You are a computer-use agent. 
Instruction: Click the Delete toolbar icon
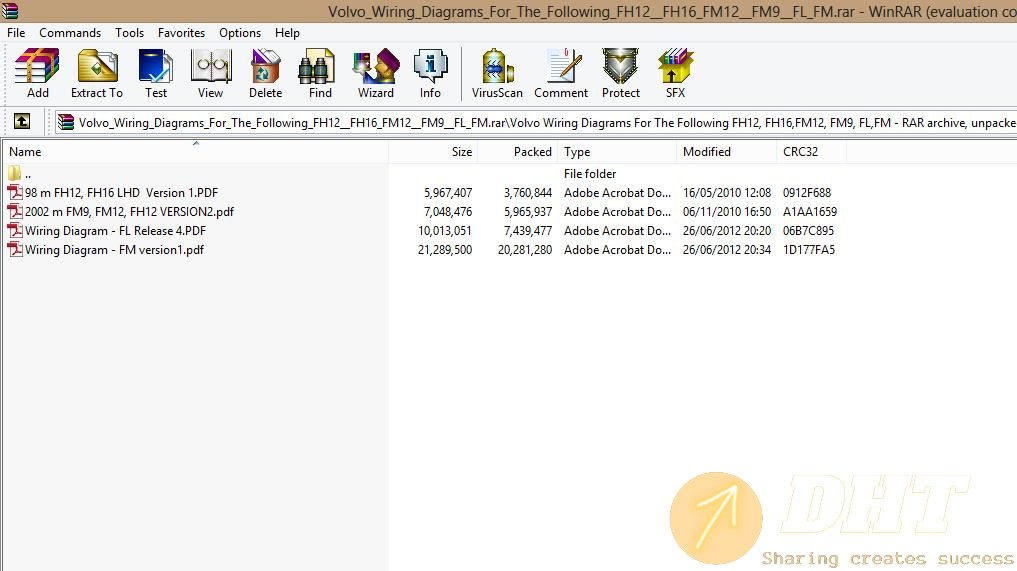click(265, 73)
